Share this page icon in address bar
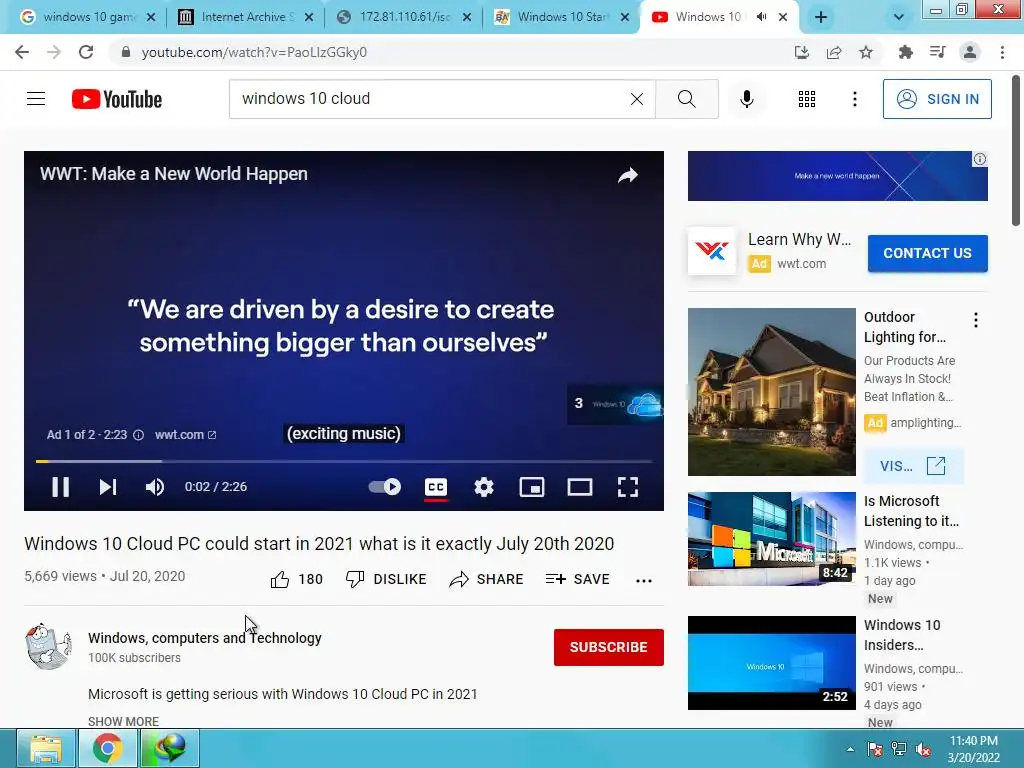Image resolution: width=1024 pixels, height=768 pixels. click(833, 52)
